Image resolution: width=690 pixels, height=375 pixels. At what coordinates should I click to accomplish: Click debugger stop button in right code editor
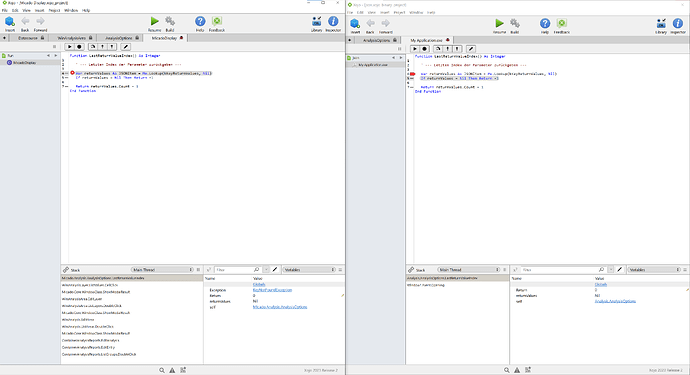[x=425, y=49]
